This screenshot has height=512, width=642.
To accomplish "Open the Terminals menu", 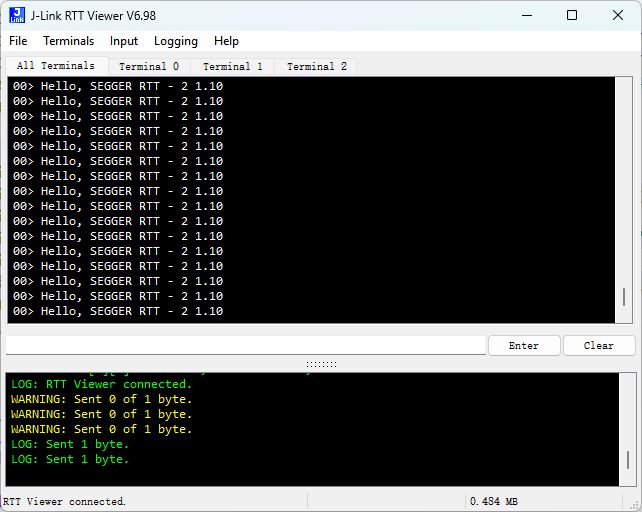I will pyautogui.click(x=68, y=41).
